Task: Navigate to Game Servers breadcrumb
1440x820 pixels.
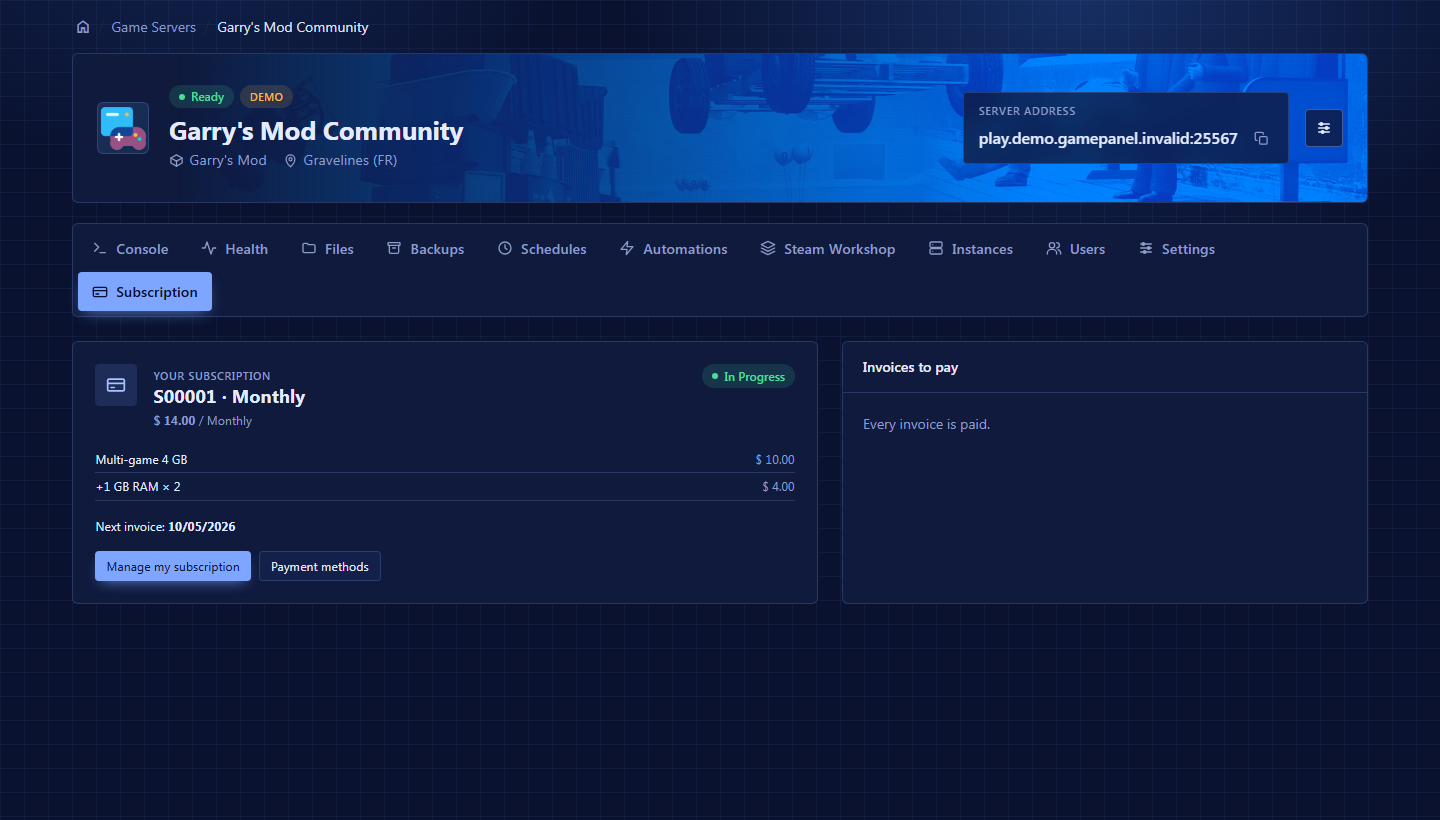Action: tap(154, 27)
